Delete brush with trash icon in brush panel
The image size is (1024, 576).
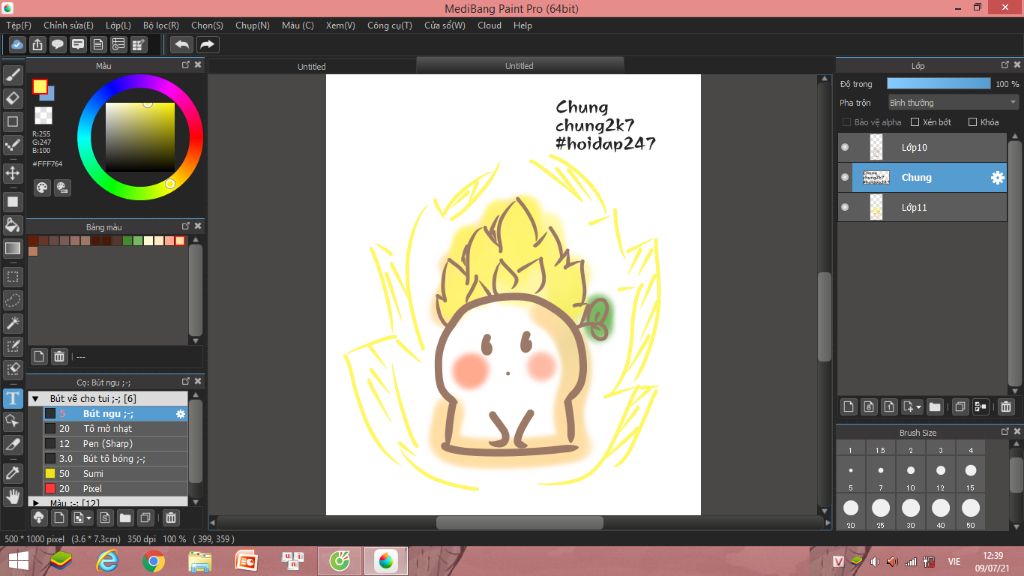point(170,518)
